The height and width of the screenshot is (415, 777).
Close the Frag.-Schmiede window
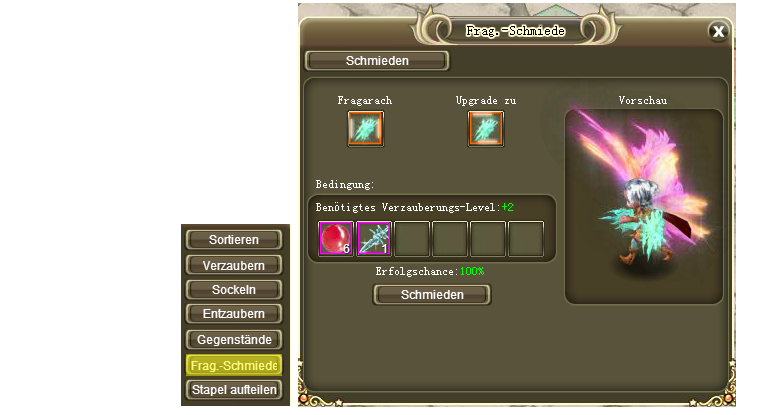(718, 31)
